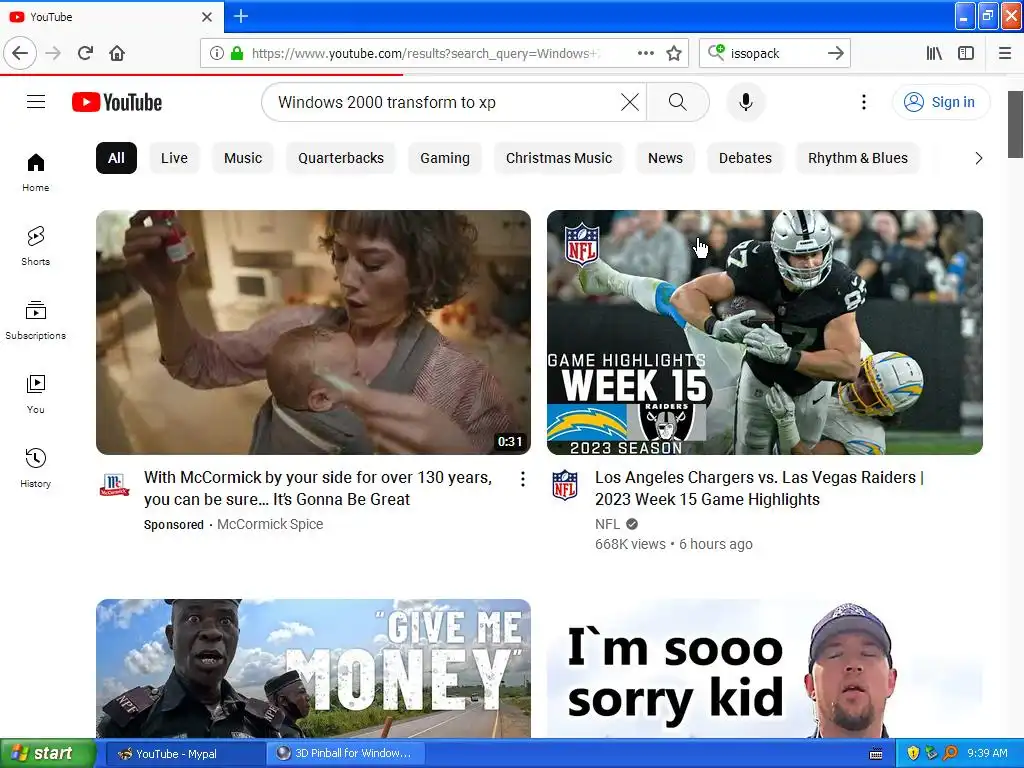Open the You section in sidebar
This screenshot has height=768, width=1024.
(x=35, y=394)
